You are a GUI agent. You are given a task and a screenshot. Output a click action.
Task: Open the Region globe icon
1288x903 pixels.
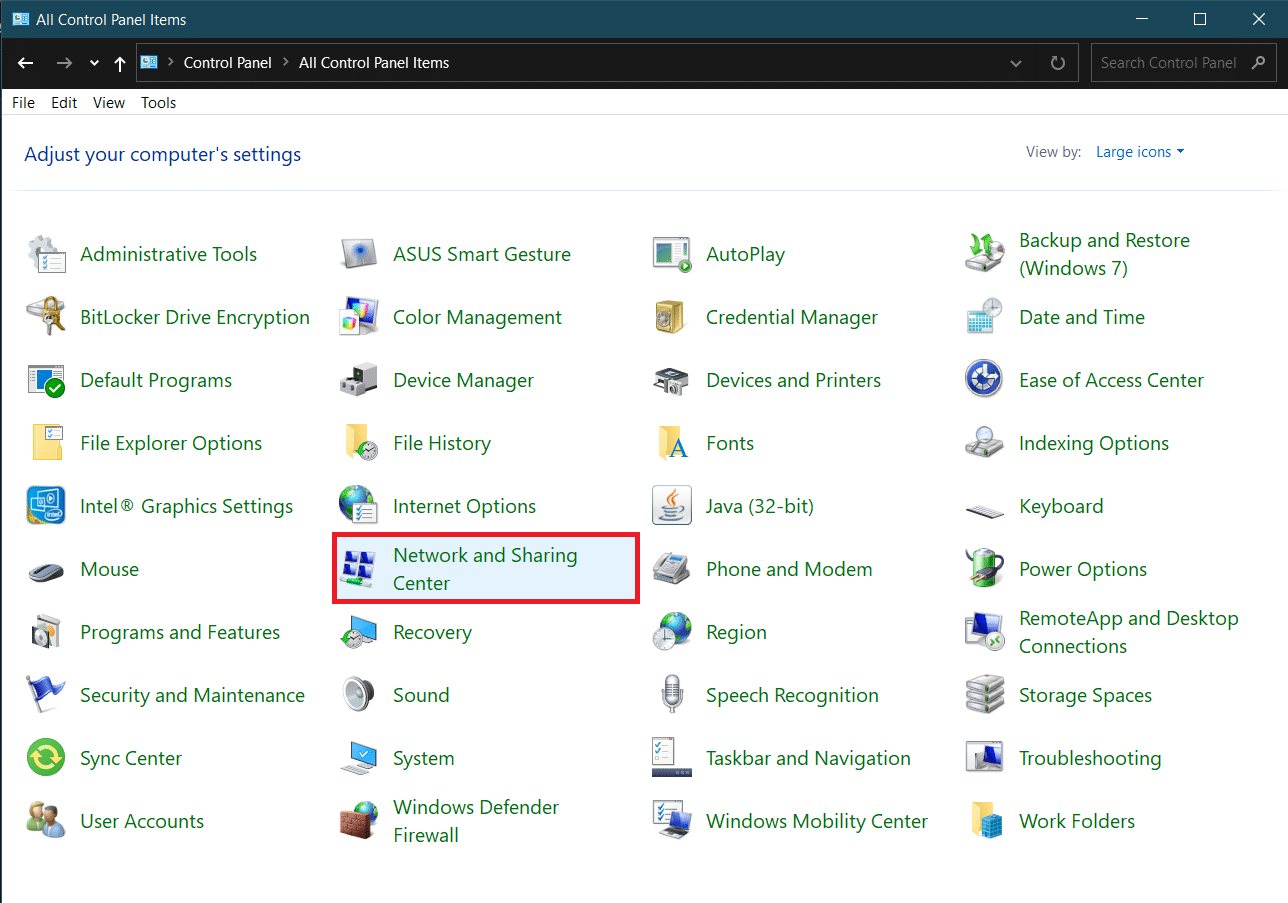click(672, 632)
